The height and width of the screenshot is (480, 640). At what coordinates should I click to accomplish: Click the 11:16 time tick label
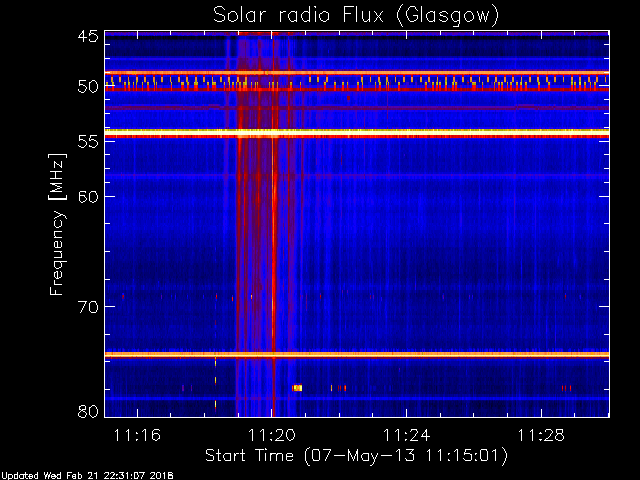[137, 435]
